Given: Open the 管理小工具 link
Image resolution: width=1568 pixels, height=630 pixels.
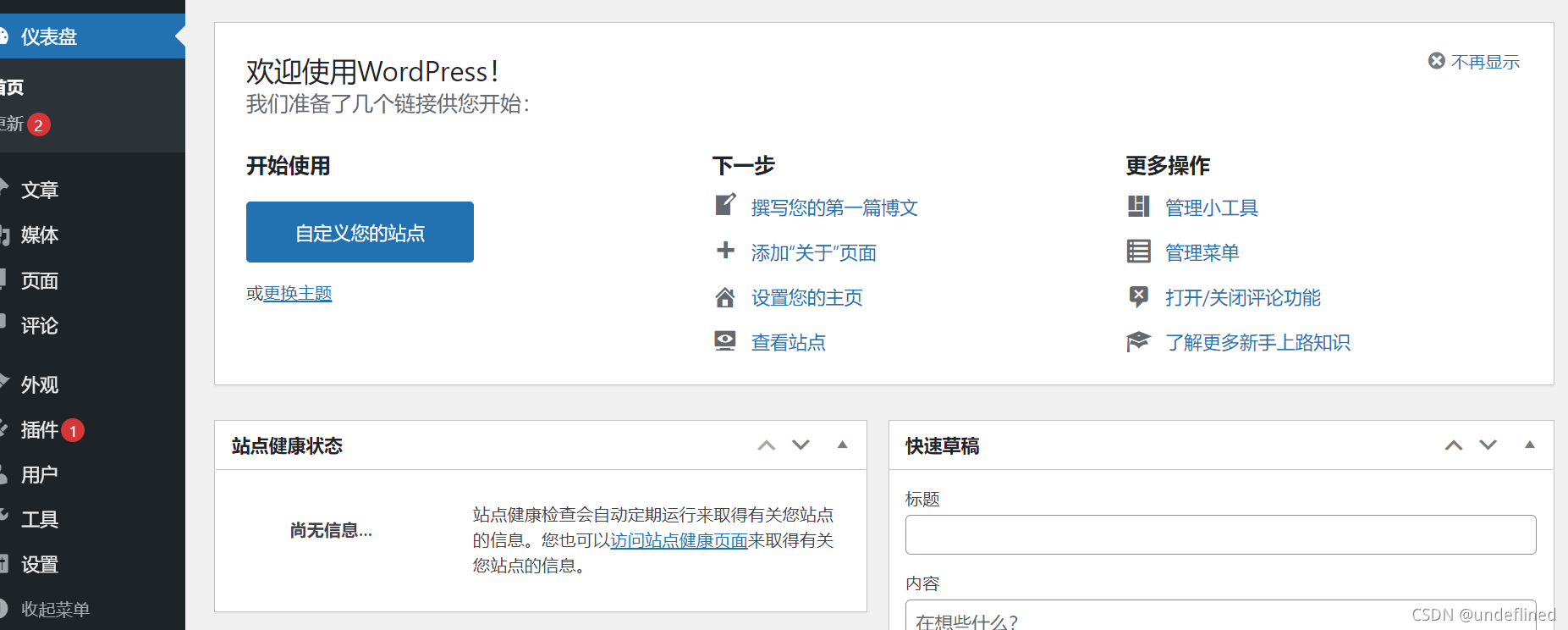Looking at the screenshot, I should pos(1212,207).
